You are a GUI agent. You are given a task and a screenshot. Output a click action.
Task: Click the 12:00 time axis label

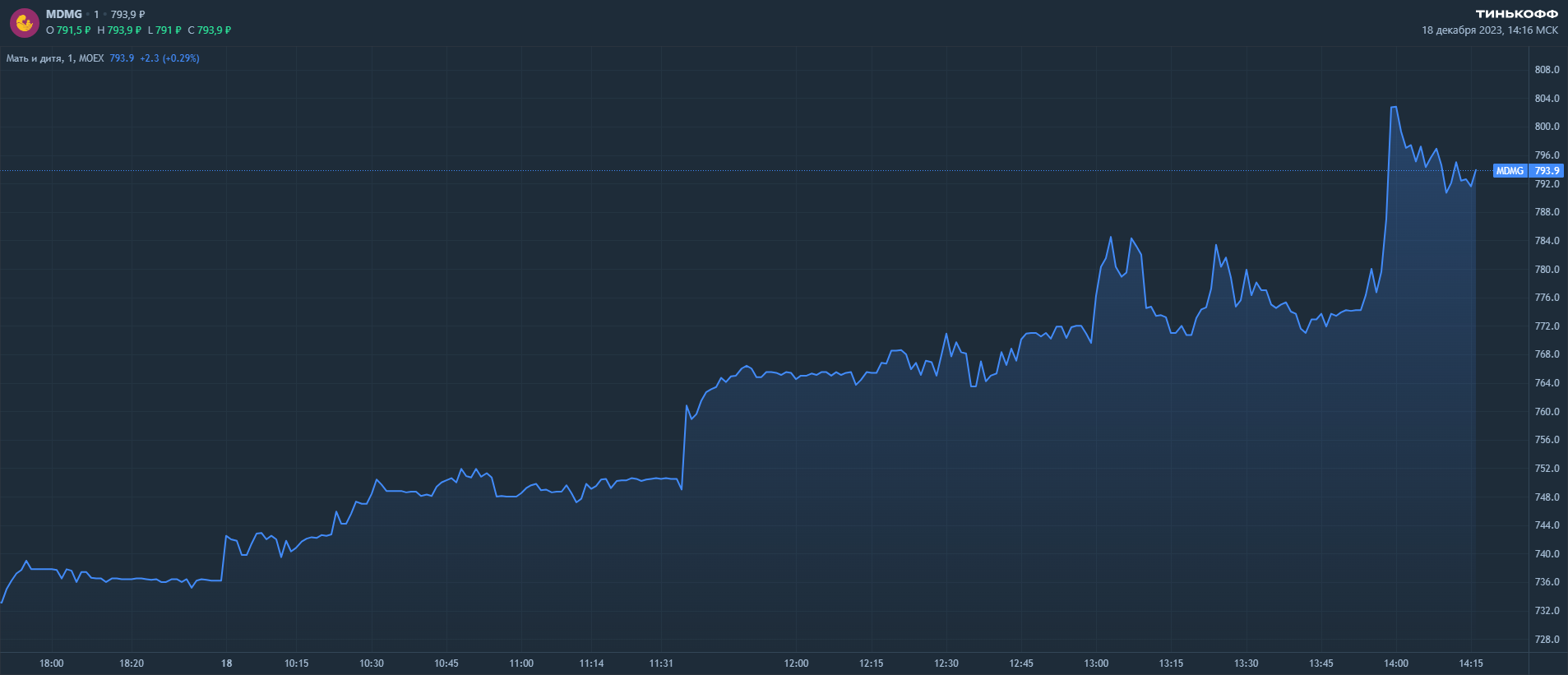pos(796,663)
